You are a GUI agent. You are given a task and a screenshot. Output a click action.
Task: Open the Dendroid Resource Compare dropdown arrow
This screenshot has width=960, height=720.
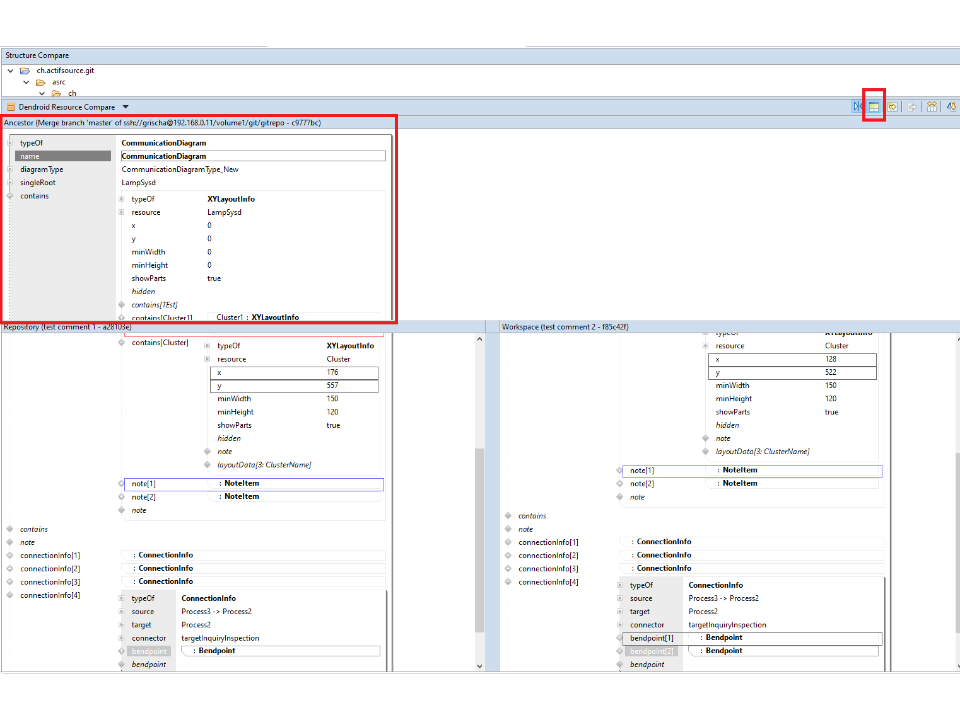click(x=126, y=107)
